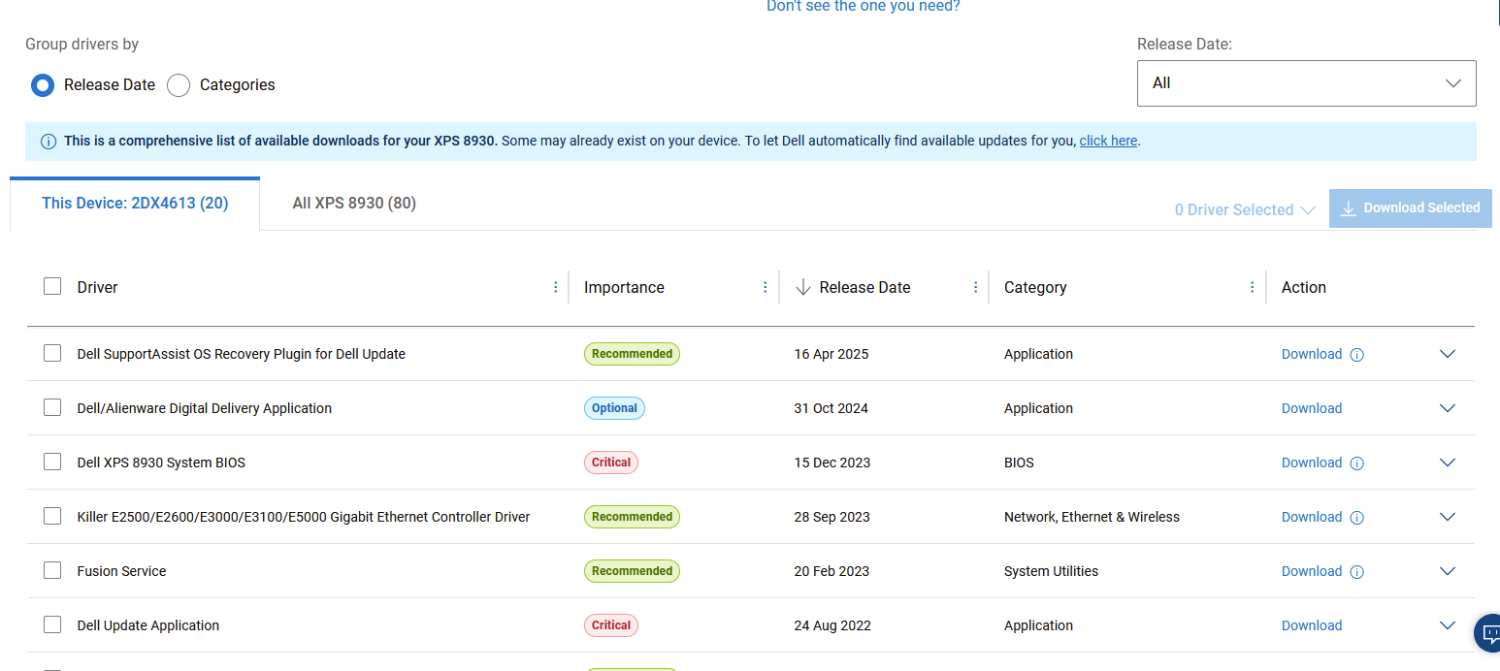The height and width of the screenshot is (671, 1500).
Task: Open Category column options menu (three dots)
Action: click(1252, 287)
